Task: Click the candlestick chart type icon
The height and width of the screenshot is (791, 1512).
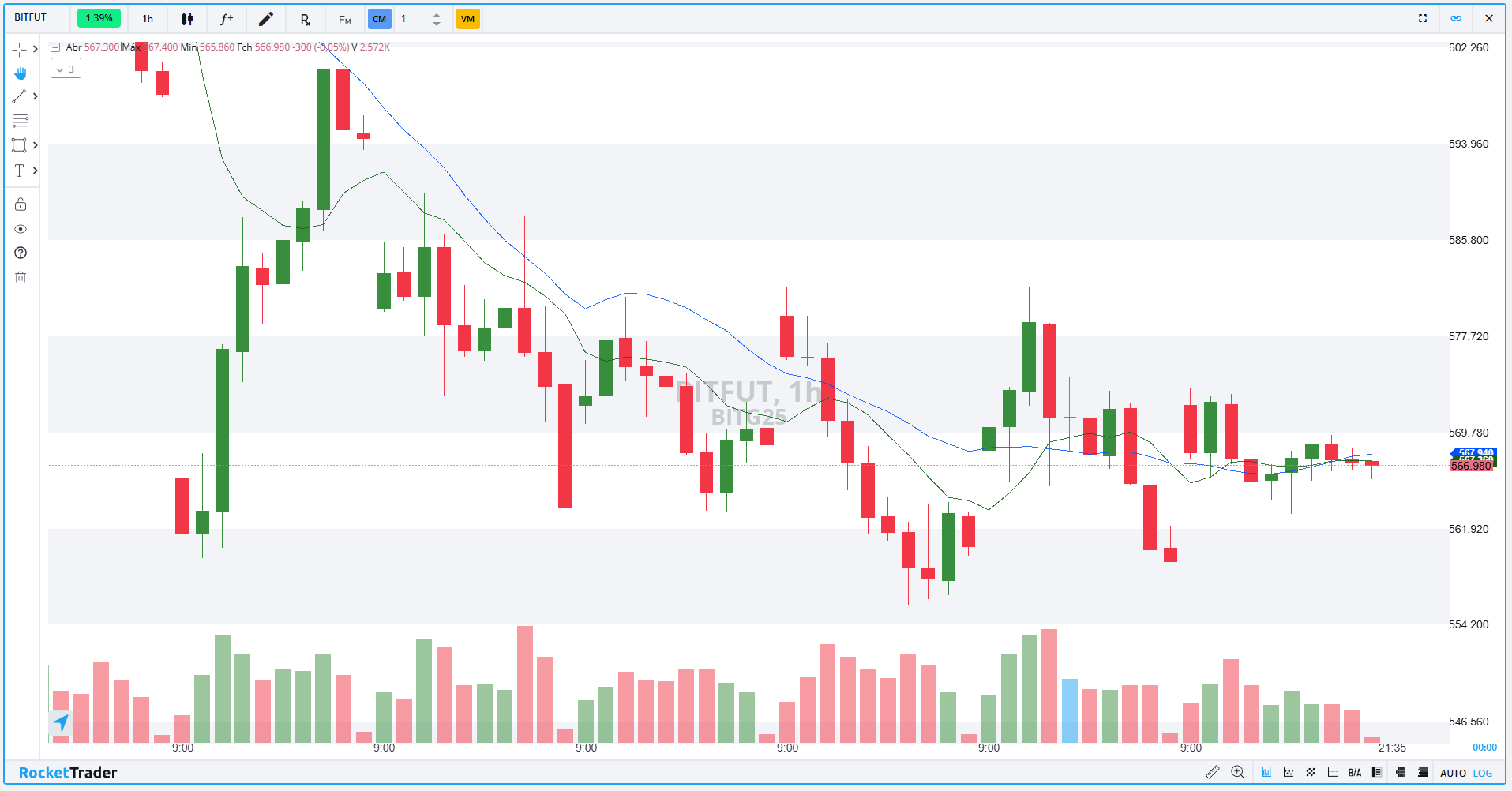Action: 187,19
